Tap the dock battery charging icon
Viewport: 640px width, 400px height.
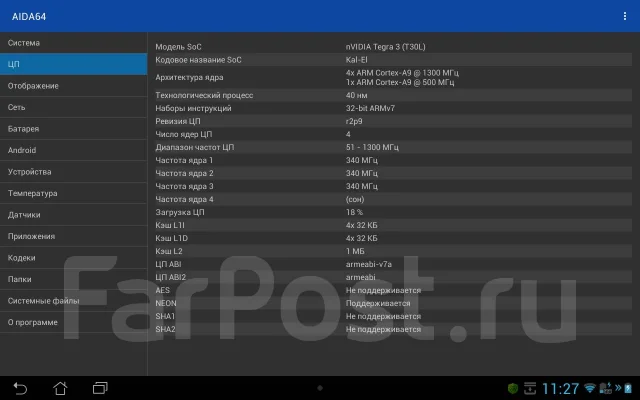606,388
